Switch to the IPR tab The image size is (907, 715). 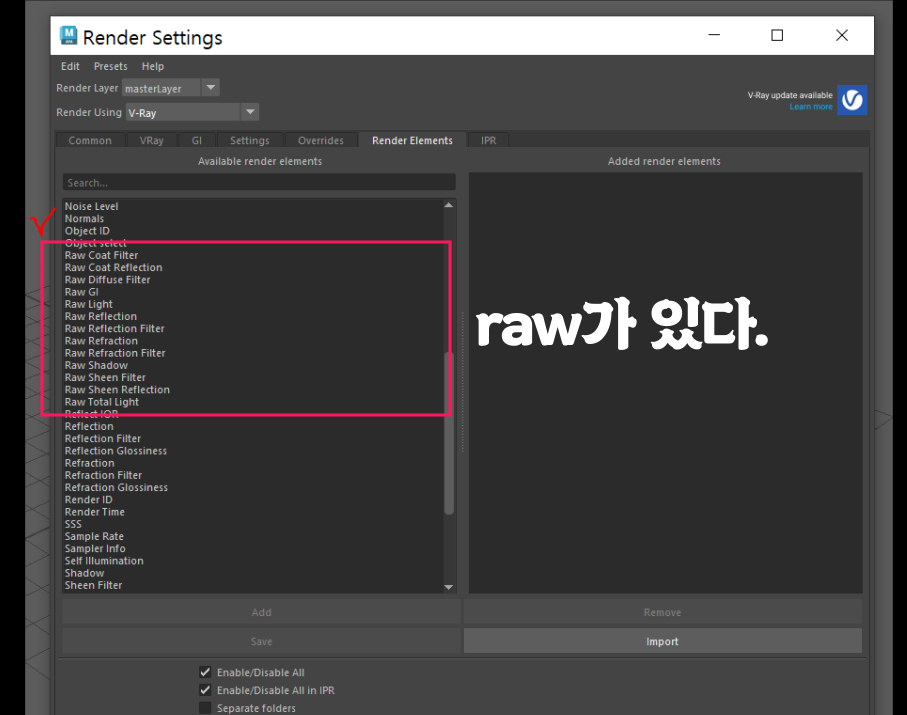click(488, 141)
